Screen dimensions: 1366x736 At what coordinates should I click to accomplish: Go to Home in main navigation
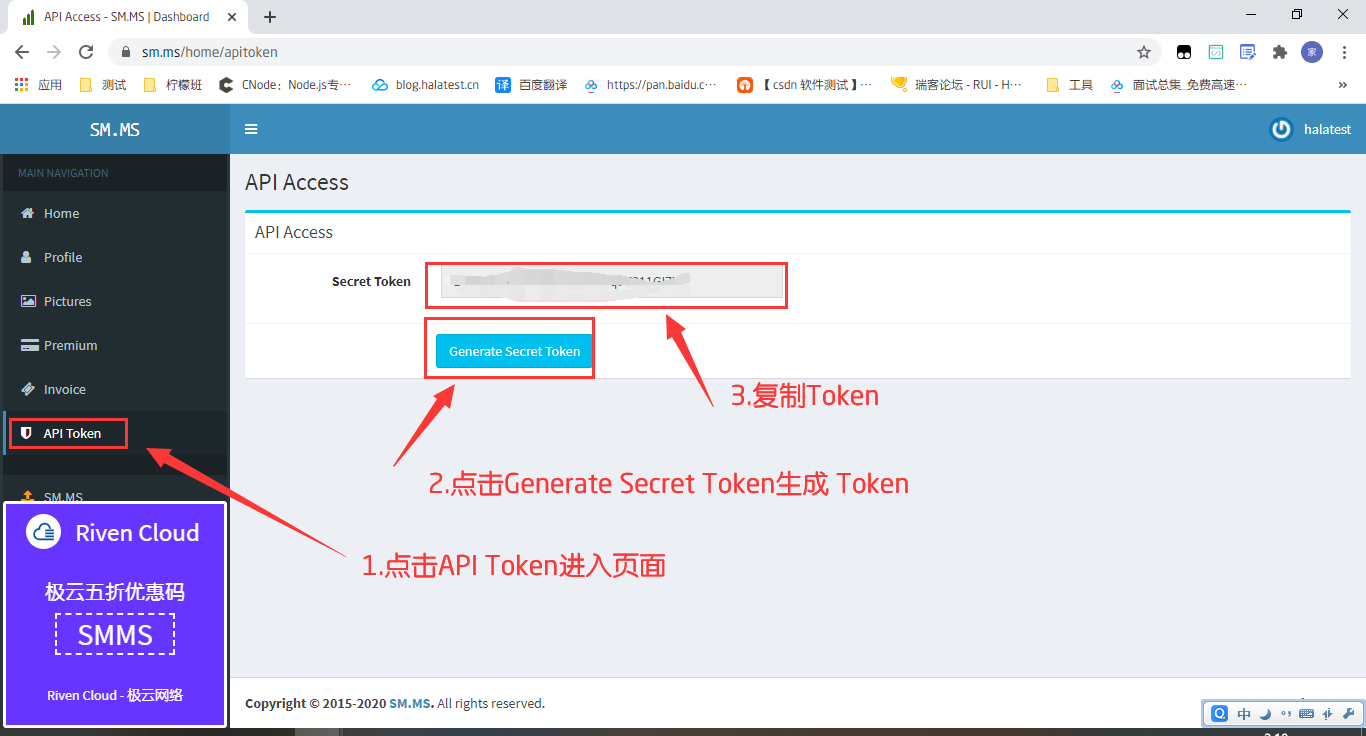(x=115, y=213)
